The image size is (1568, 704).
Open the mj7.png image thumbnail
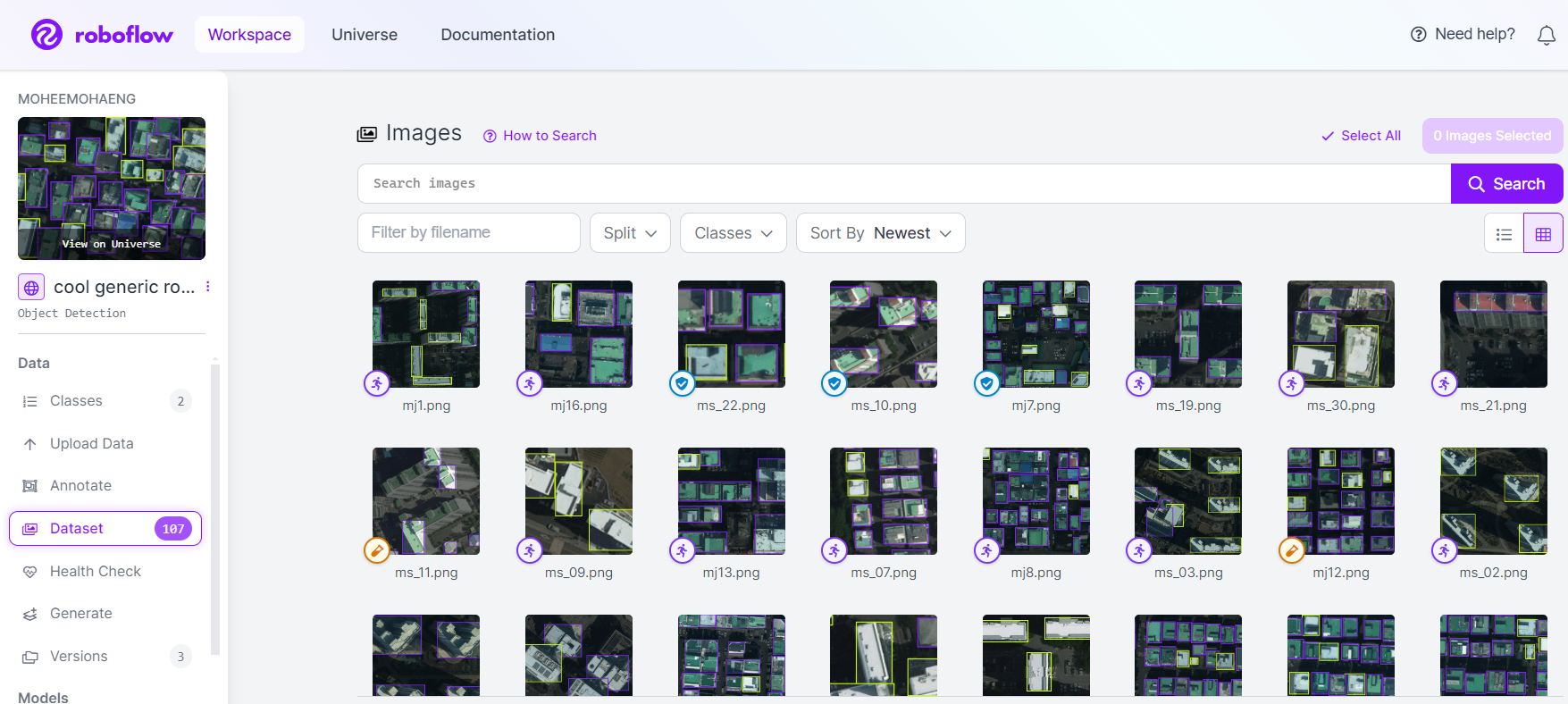pyautogui.click(x=1036, y=334)
